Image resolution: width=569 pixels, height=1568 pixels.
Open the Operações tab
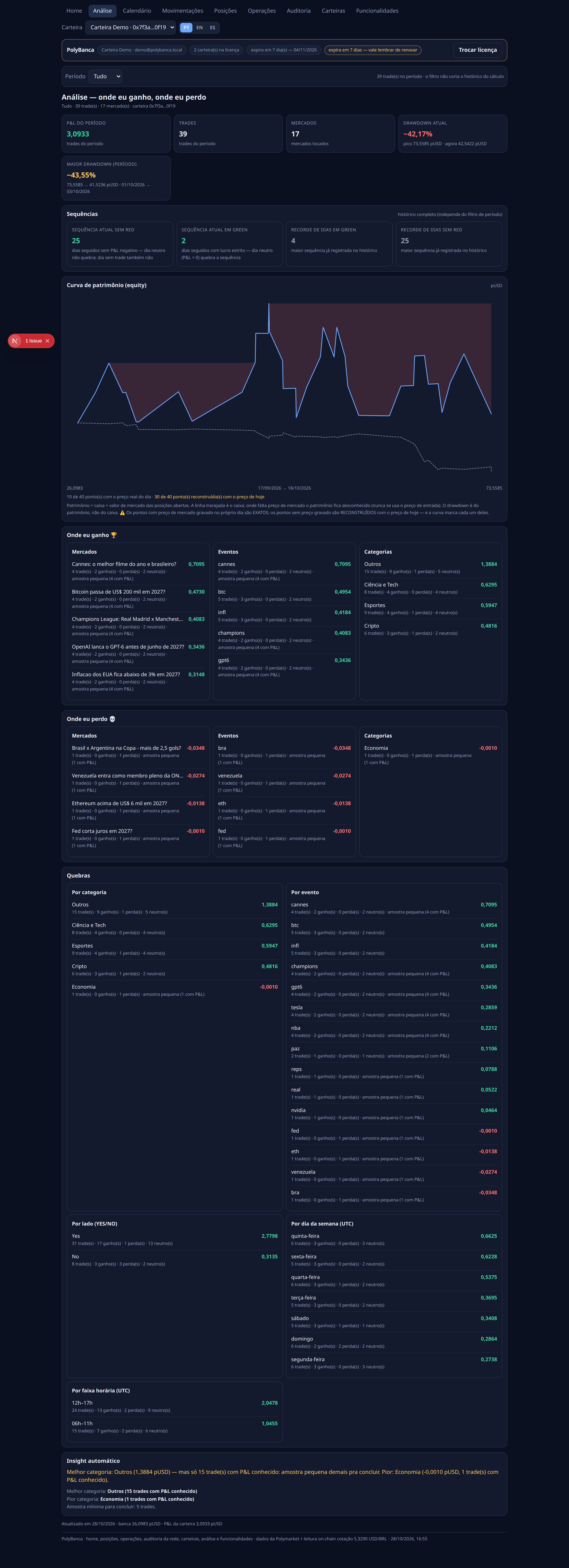[261, 11]
